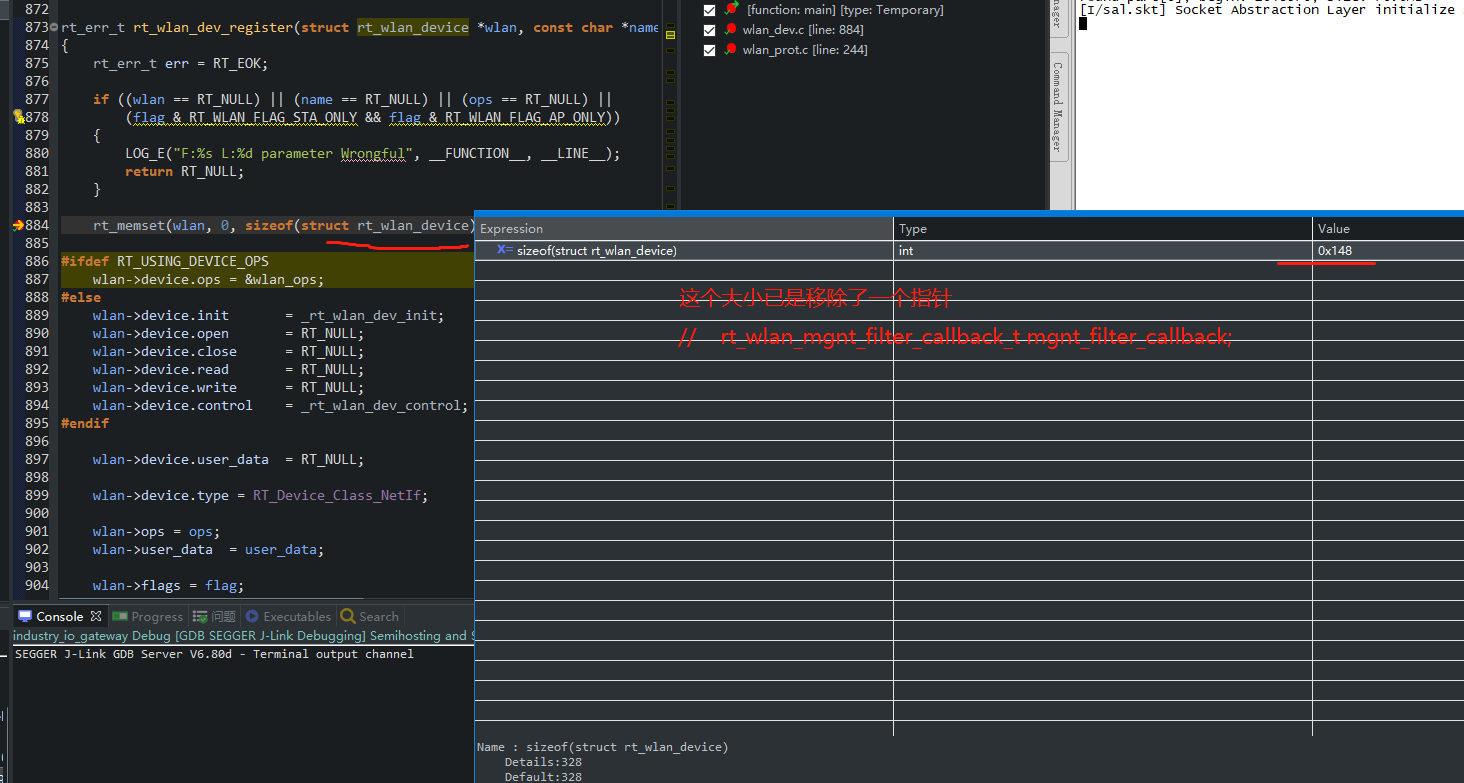The height and width of the screenshot is (783, 1464).
Task: Click the Search view magnifier icon
Action: pyautogui.click(x=348, y=616)
